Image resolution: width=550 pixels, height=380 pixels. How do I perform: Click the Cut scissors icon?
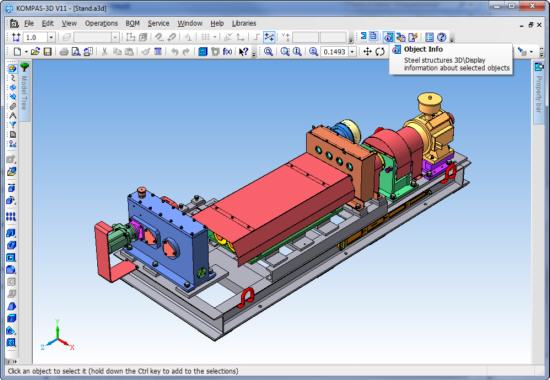point(104,52)
